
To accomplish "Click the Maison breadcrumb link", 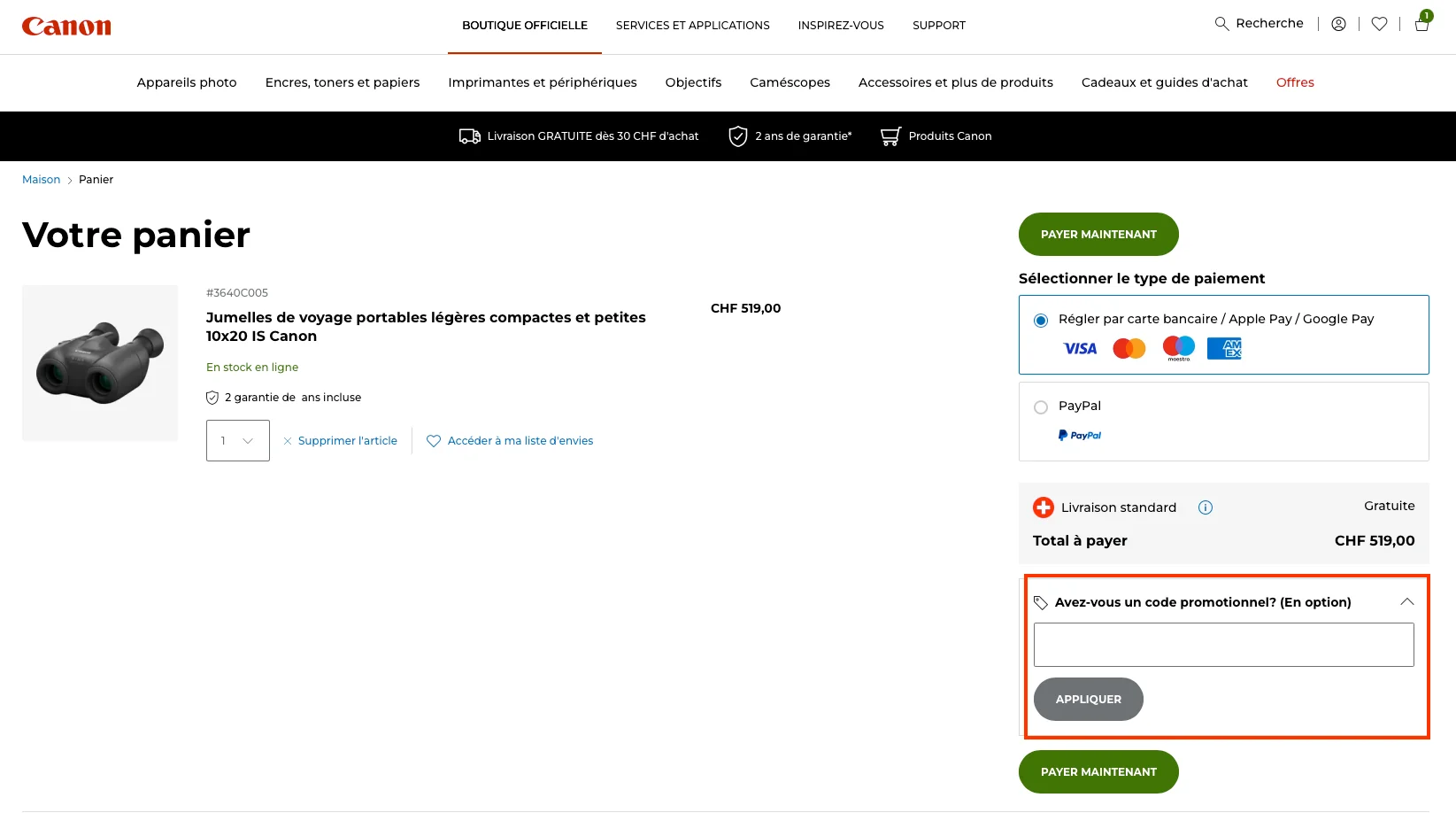I will (41, 179).
